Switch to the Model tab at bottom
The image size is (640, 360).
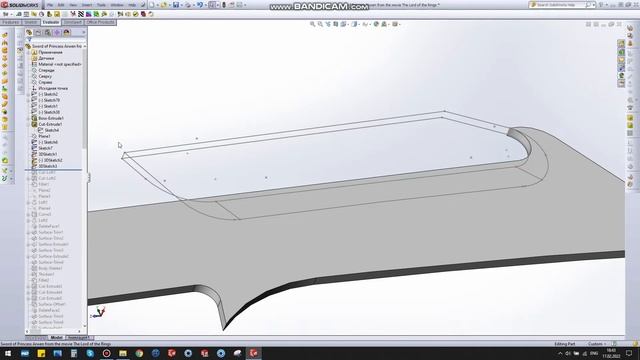tap(56, 338)
